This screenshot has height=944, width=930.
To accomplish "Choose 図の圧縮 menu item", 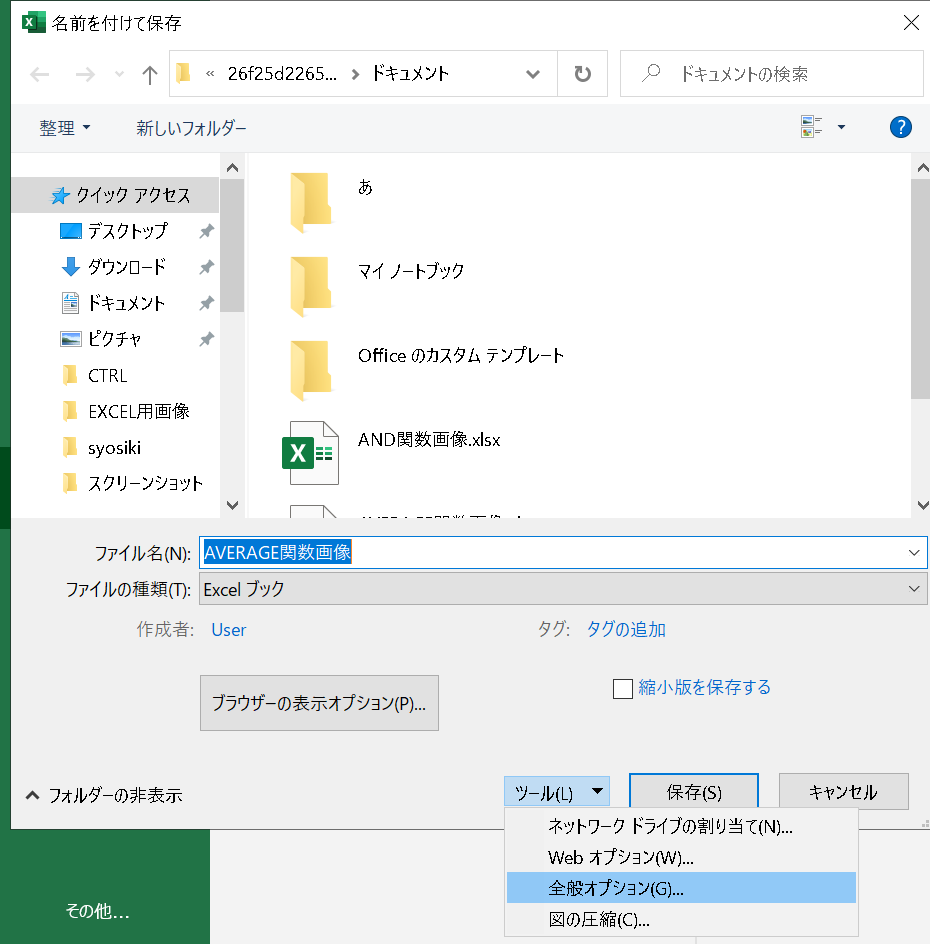I will pos(681,919).
